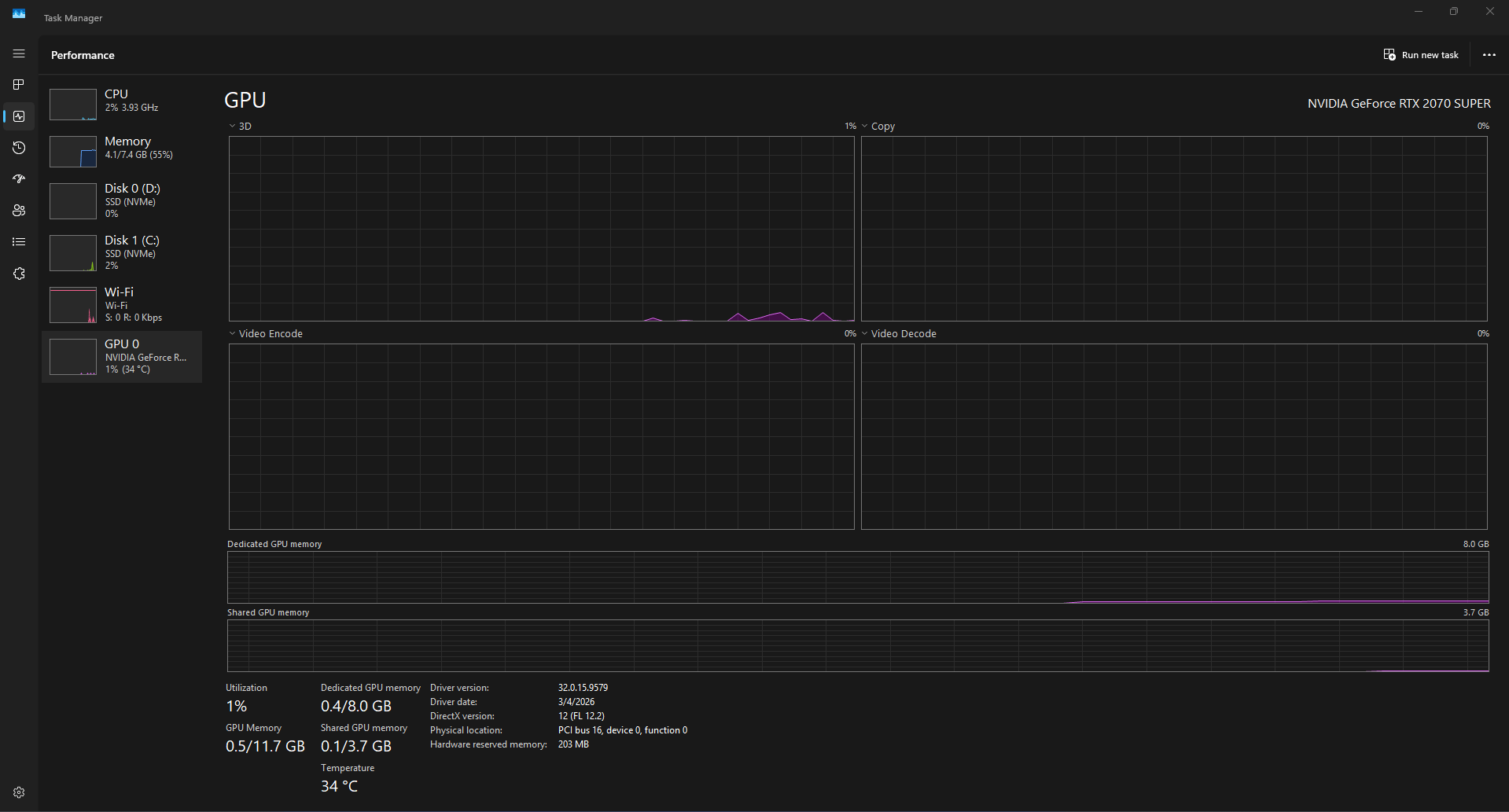Select the Memory performance item
Image resolution: width=1509 pixels, height=812 pixels.
(x=122, y=149)
